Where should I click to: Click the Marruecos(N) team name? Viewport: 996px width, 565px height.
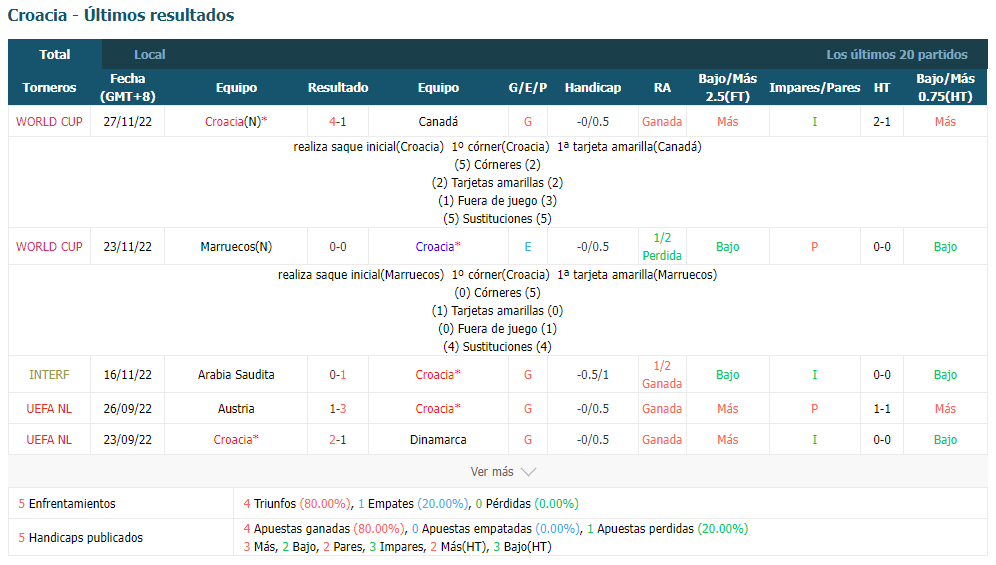(236, 247)
